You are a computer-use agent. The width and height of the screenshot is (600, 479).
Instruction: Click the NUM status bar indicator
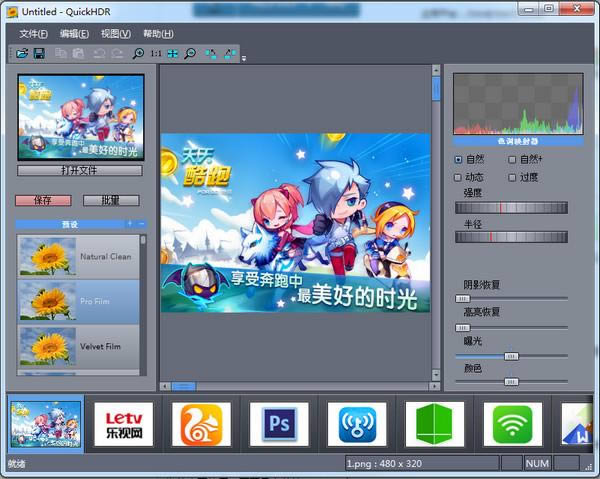pyautogui.click(x=537, y=464)
